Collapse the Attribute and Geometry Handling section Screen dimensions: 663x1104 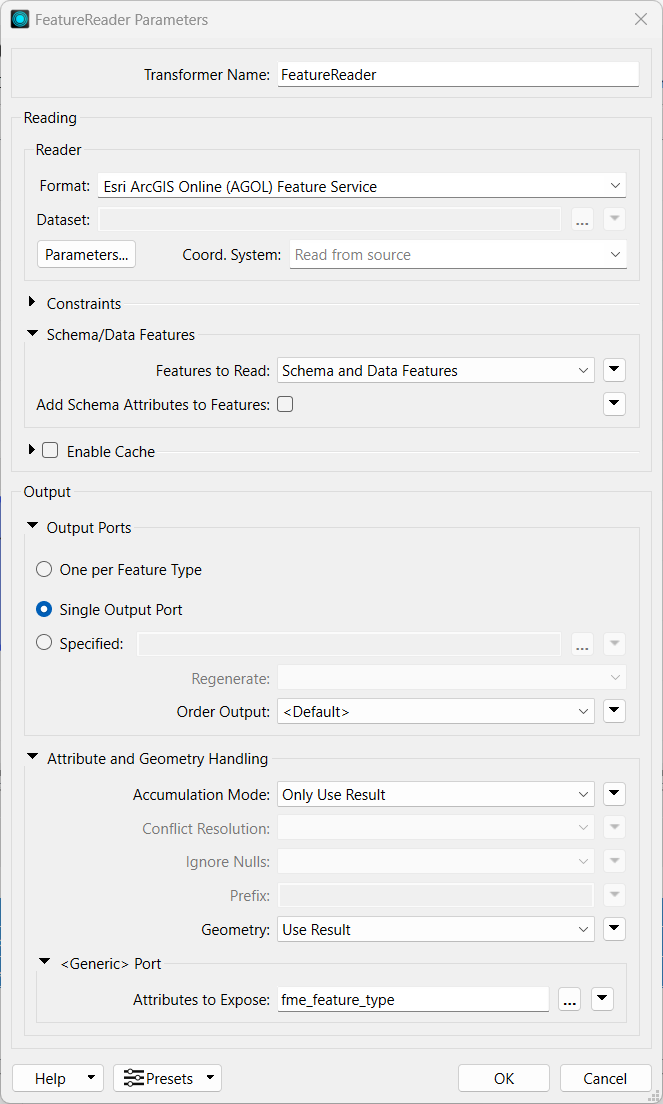coord(32,757)
